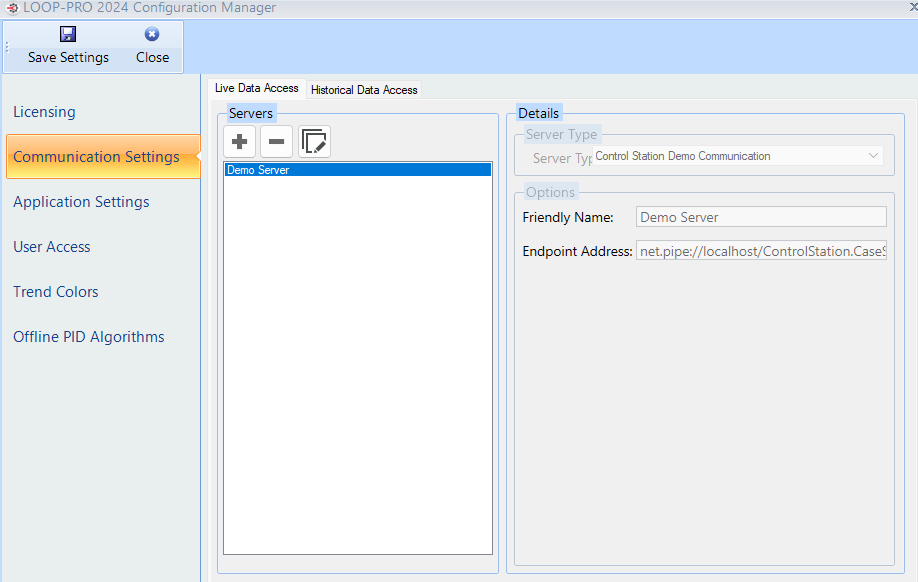This screenshot has height=582, width=918.
Task: Switch to Historical Data Access tab
Action: (x=364, y=90)
